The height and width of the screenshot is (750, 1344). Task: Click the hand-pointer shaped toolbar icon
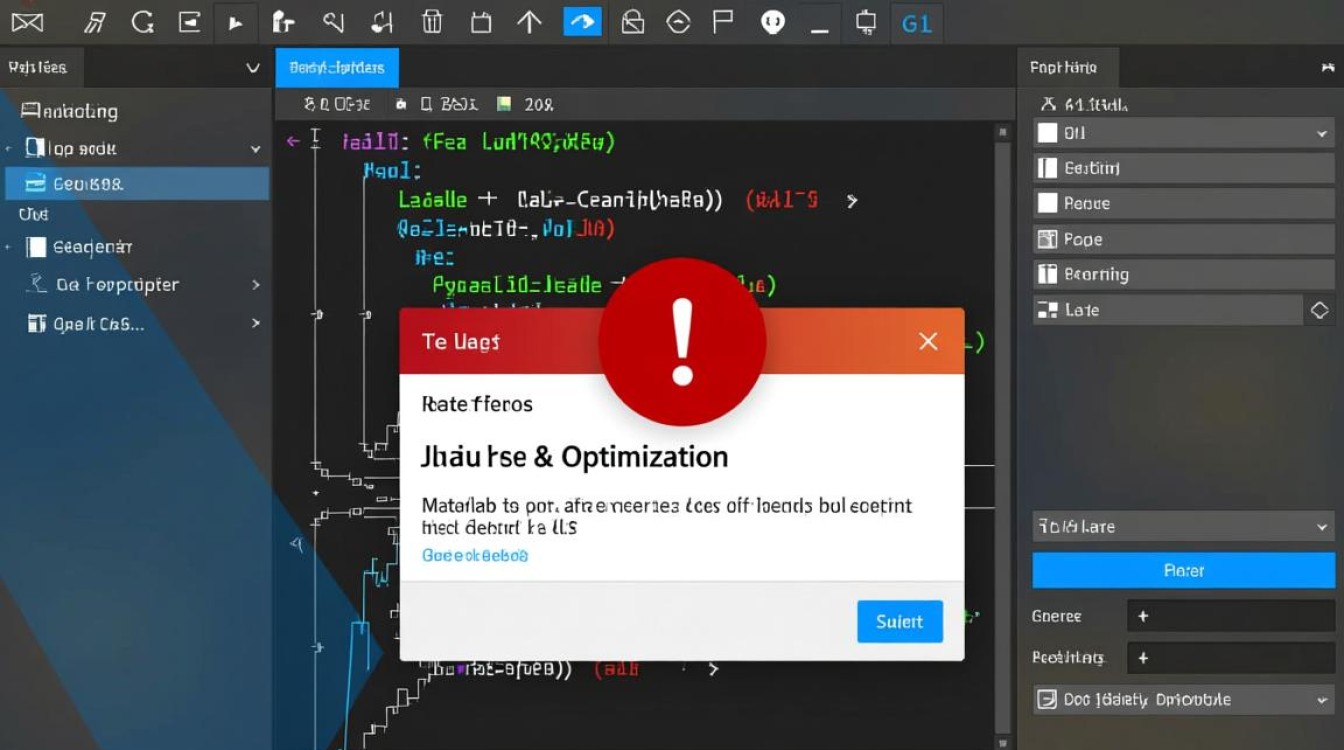tap(284, 21)
